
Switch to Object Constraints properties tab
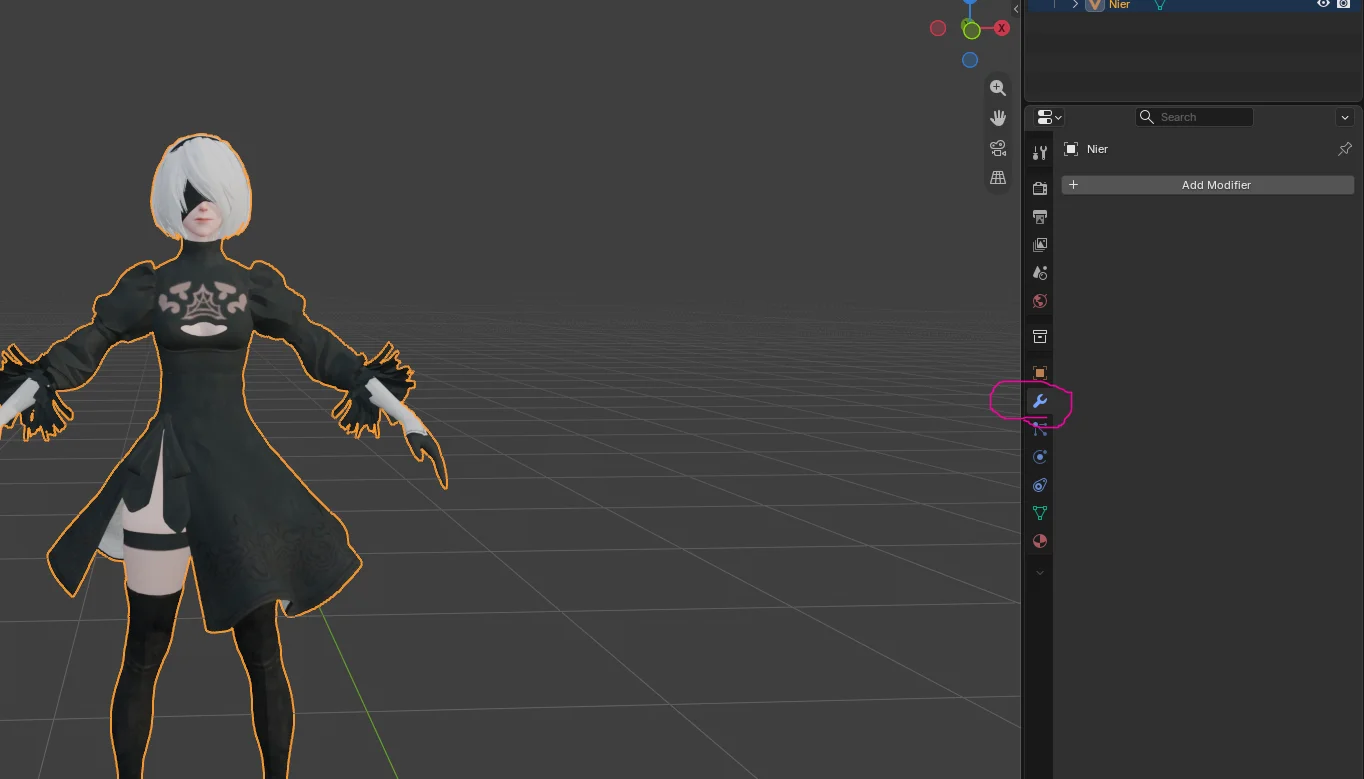coord(1040,485)
